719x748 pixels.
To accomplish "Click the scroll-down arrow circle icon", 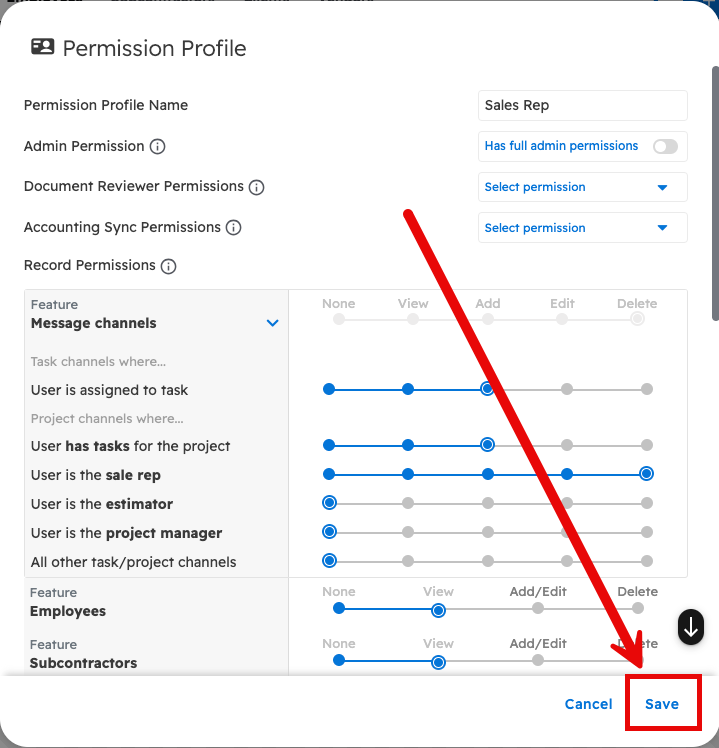I will point(691,627).
